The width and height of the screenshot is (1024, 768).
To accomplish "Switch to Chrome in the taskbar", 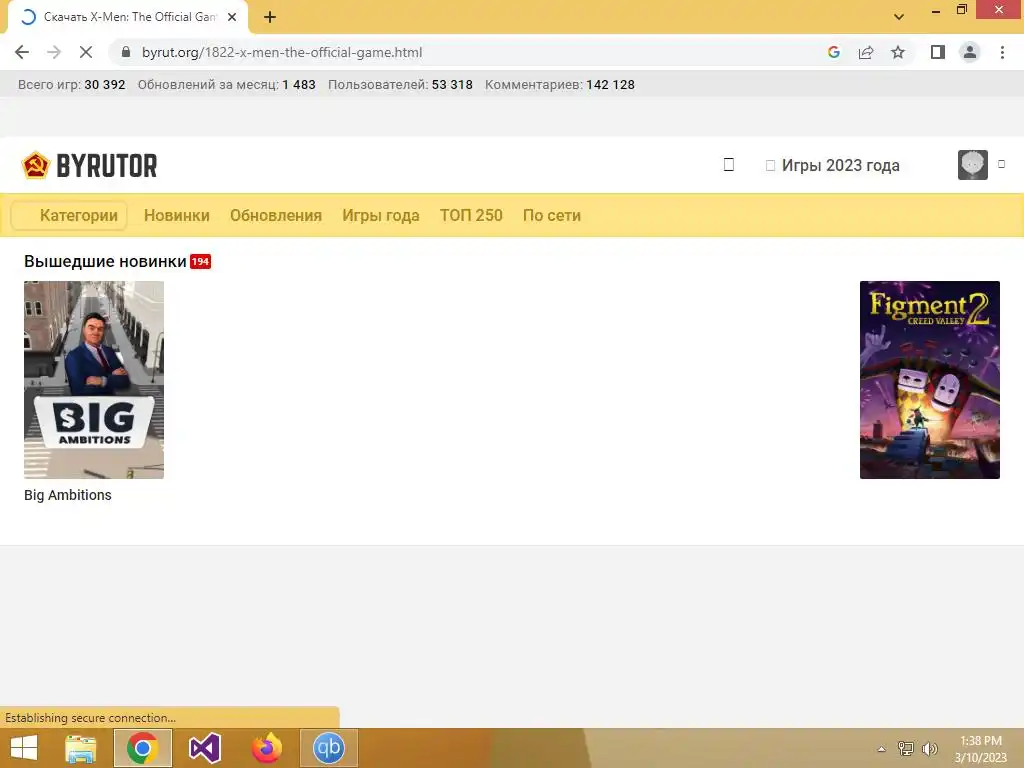I will [x=142, y=748].
